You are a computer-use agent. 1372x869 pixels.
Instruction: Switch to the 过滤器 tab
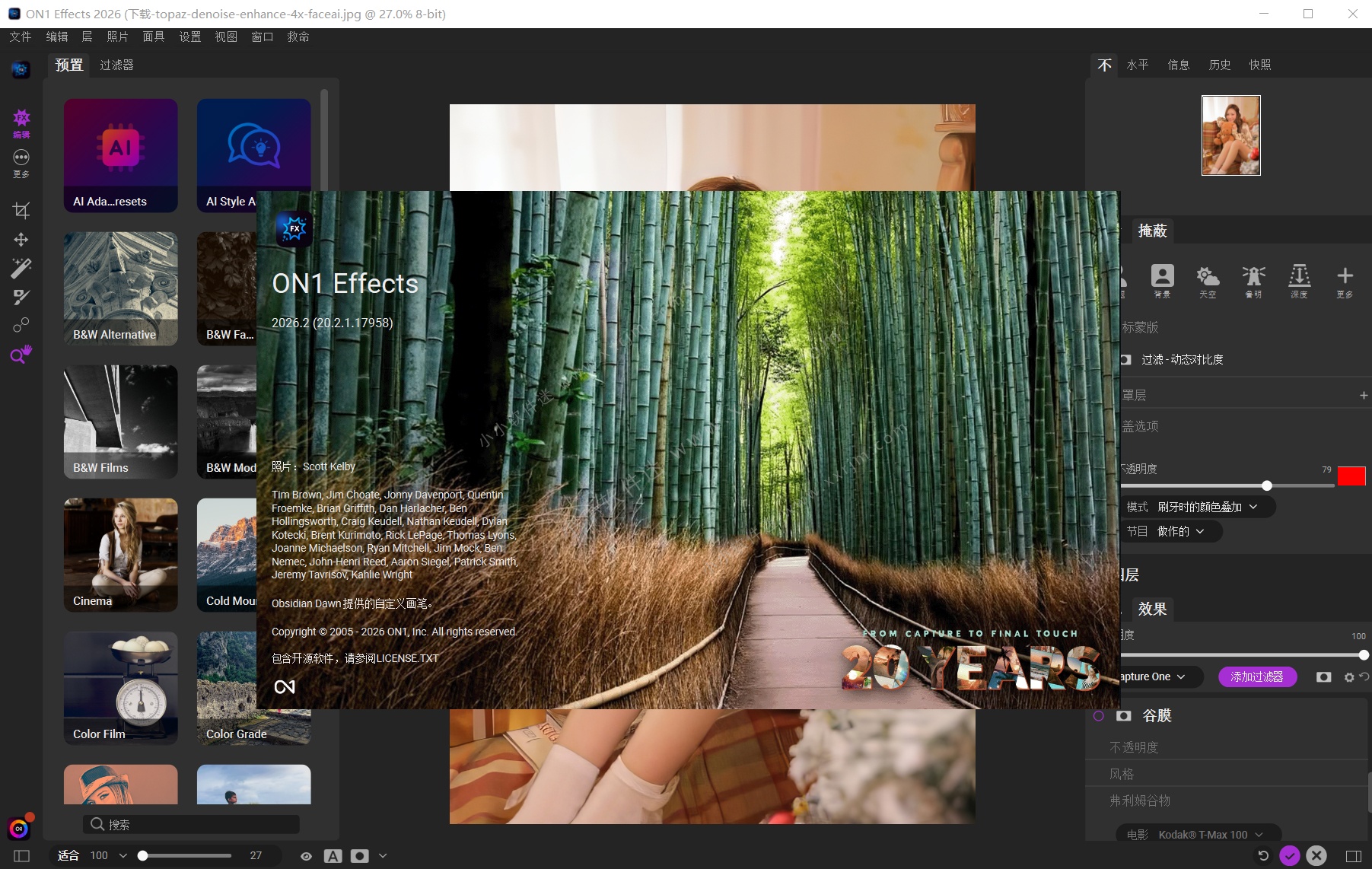tap(116, 65)
